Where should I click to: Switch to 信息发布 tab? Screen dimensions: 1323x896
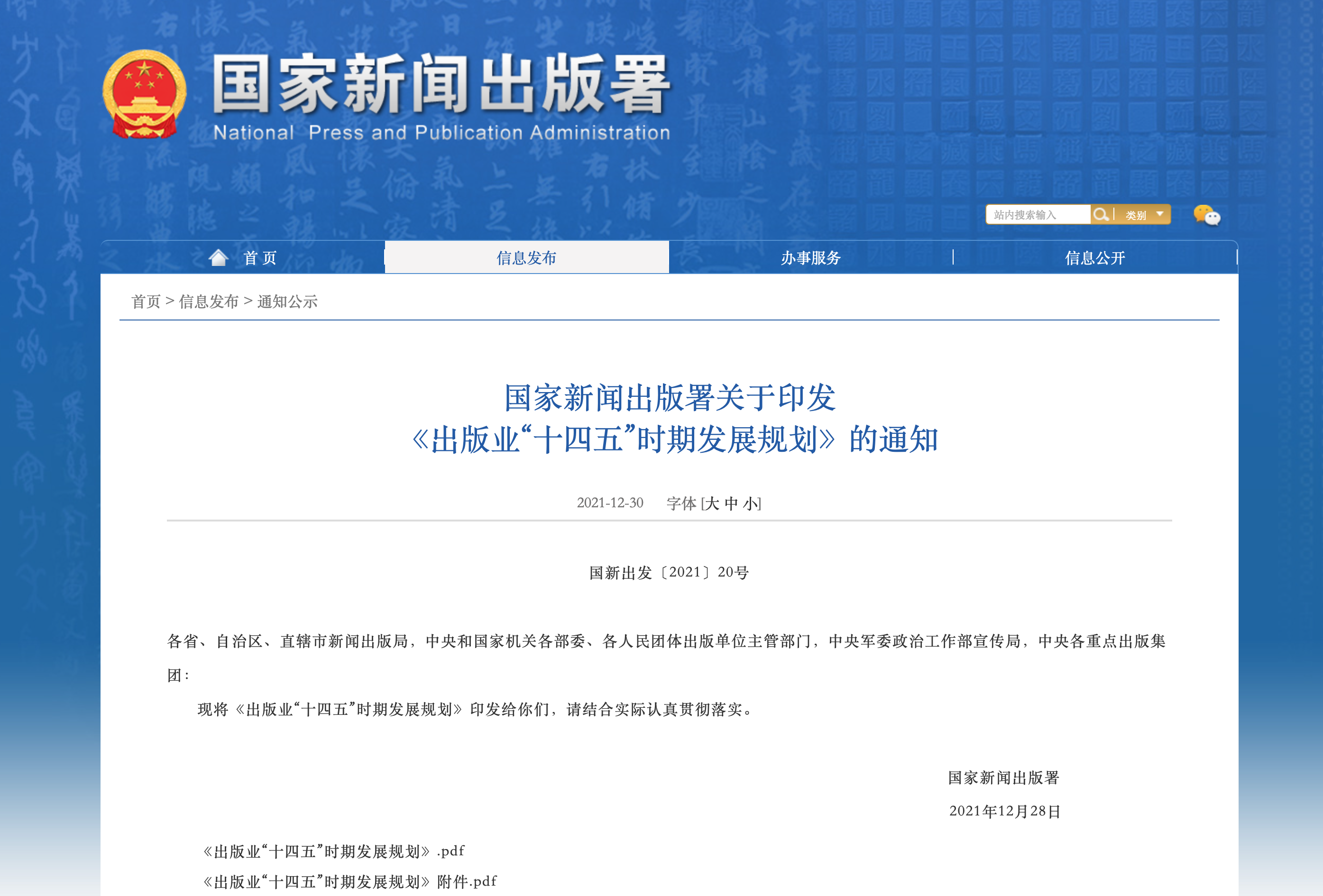tap(526, 258)
